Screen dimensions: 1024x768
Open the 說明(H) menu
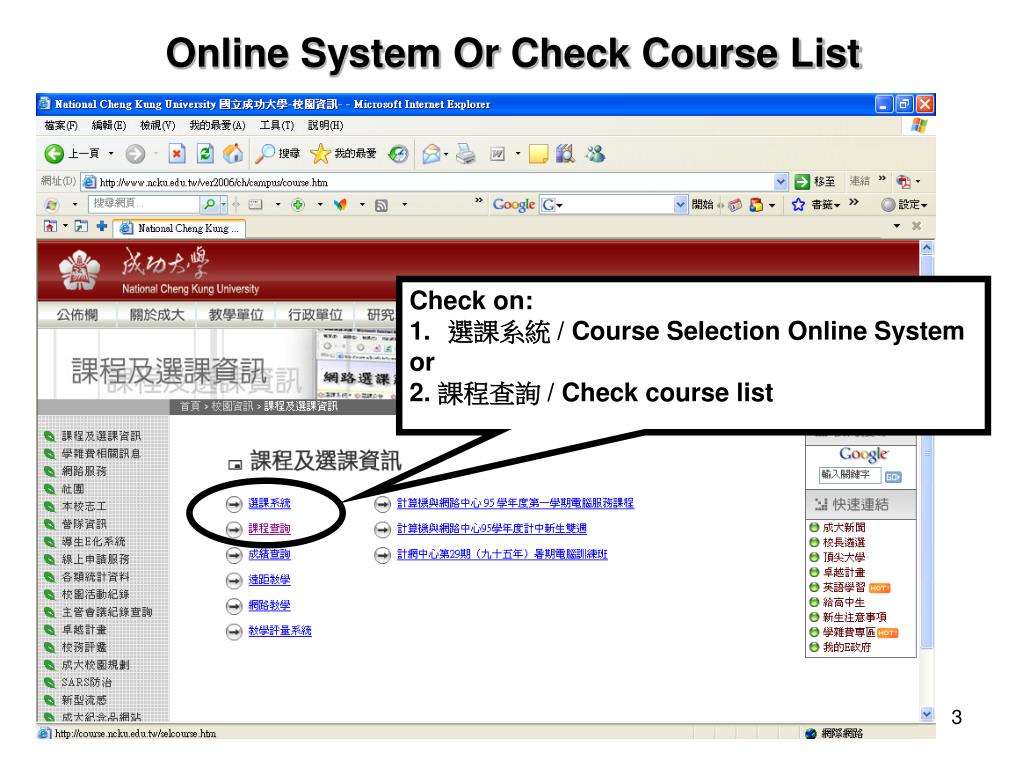coord(325,125)
